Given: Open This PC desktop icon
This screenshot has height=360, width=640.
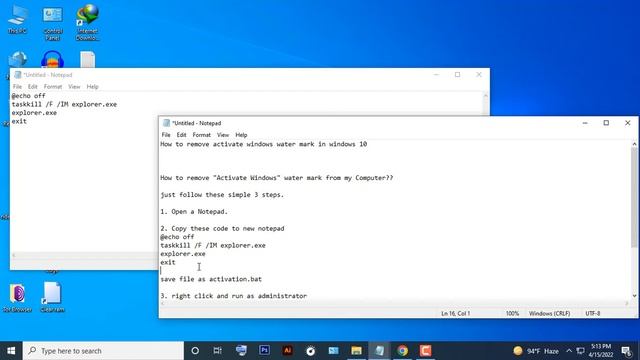Looking at the screenshot, I should (18, 19).
